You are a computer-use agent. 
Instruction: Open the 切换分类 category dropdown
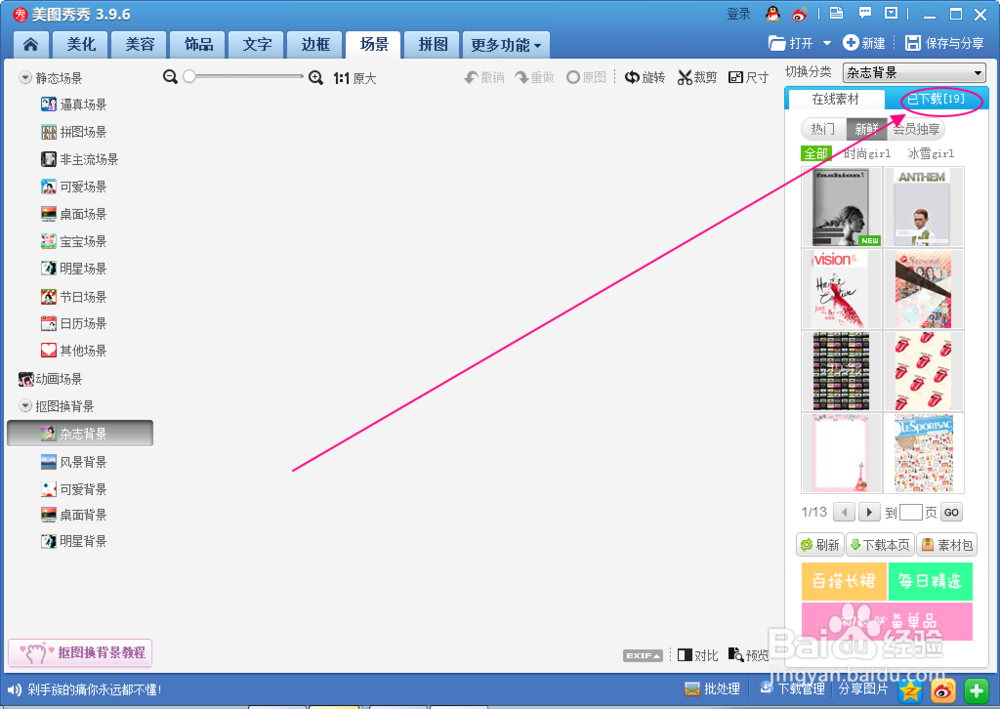coord(914,72)
